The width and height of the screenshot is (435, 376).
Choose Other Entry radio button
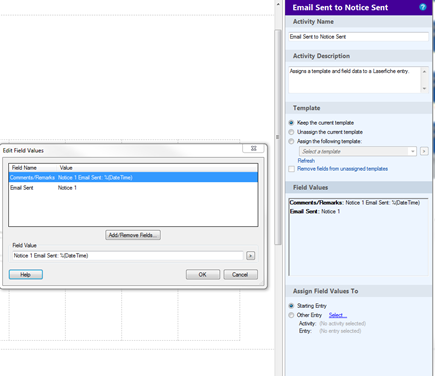click(x=291, y=315)
